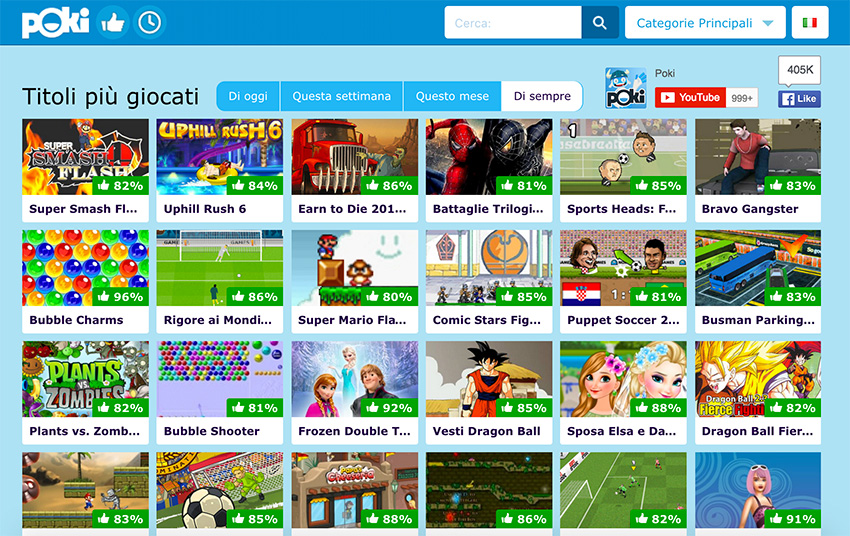The image size is (850, 536).
Task: Click the 405K like count bubble
Action: coord(800,70)
